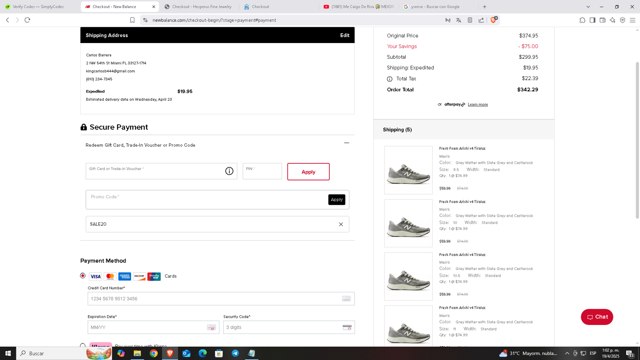Image resolution: width=640 pixels, height=360 pixels.
Task: Open File Explorer from the taskbar
Action: (x=137, y=353)
